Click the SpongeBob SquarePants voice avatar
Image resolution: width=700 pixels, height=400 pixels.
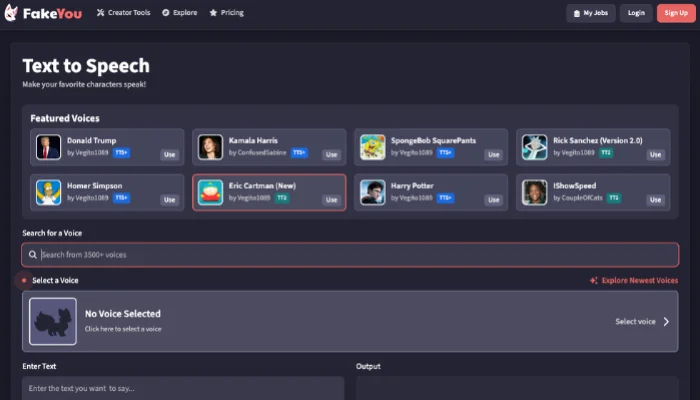pos(372,147)
